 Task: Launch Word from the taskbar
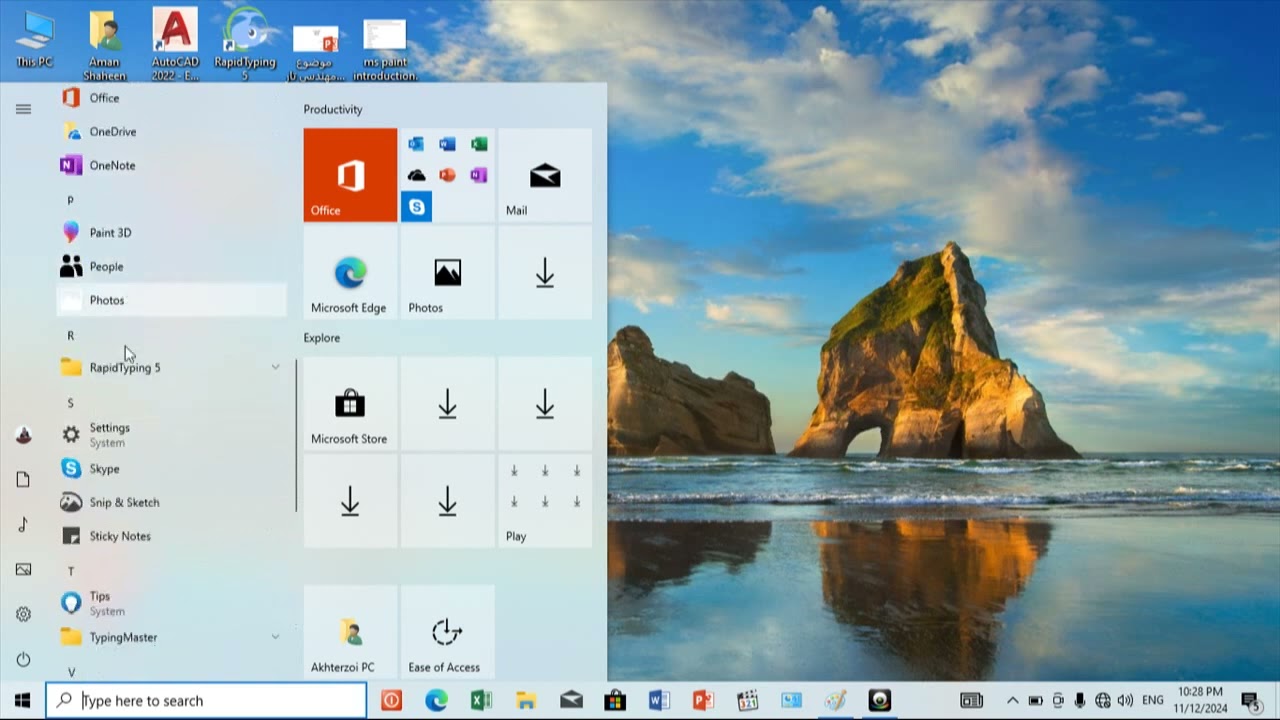(659, 701)
